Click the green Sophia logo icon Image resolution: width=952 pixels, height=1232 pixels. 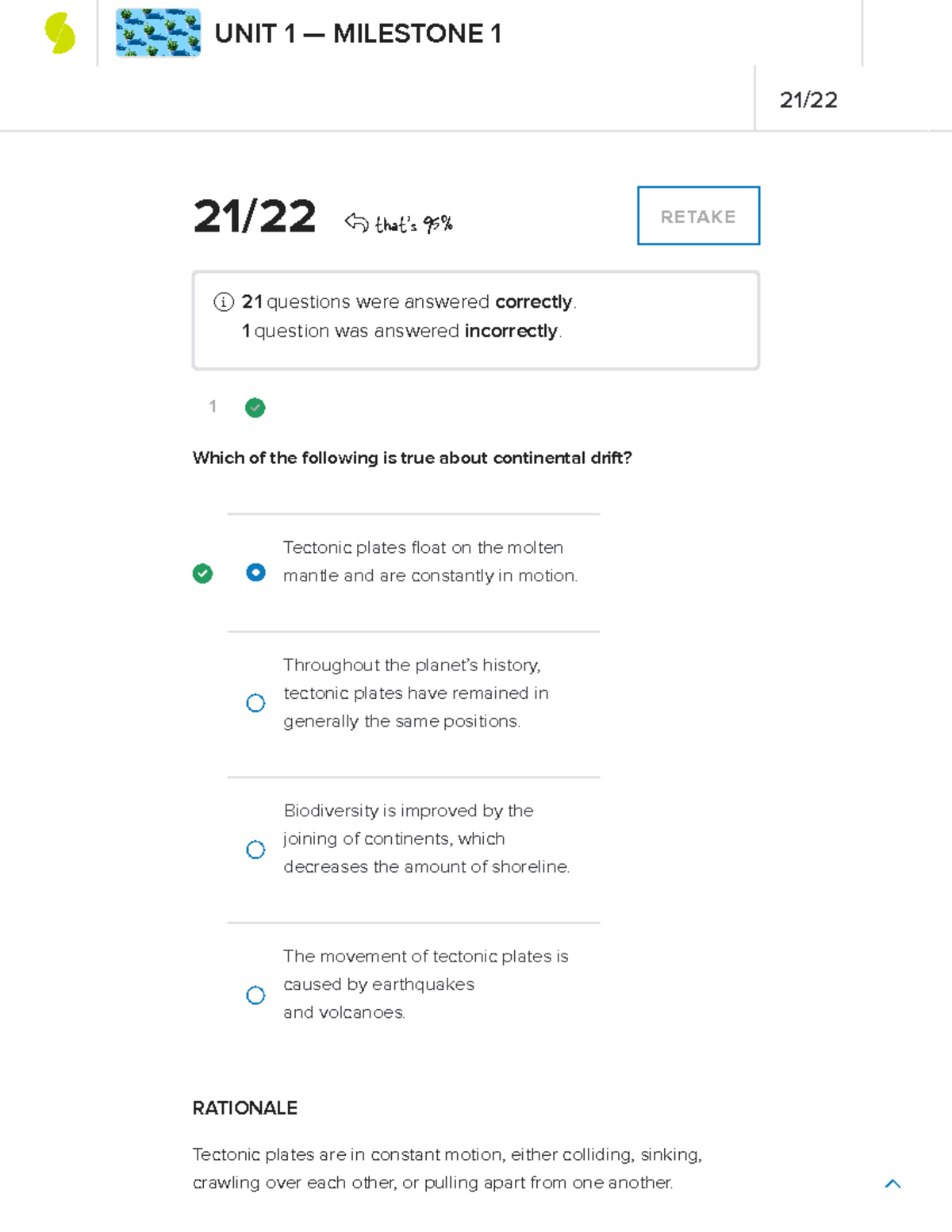coord(59,33)
